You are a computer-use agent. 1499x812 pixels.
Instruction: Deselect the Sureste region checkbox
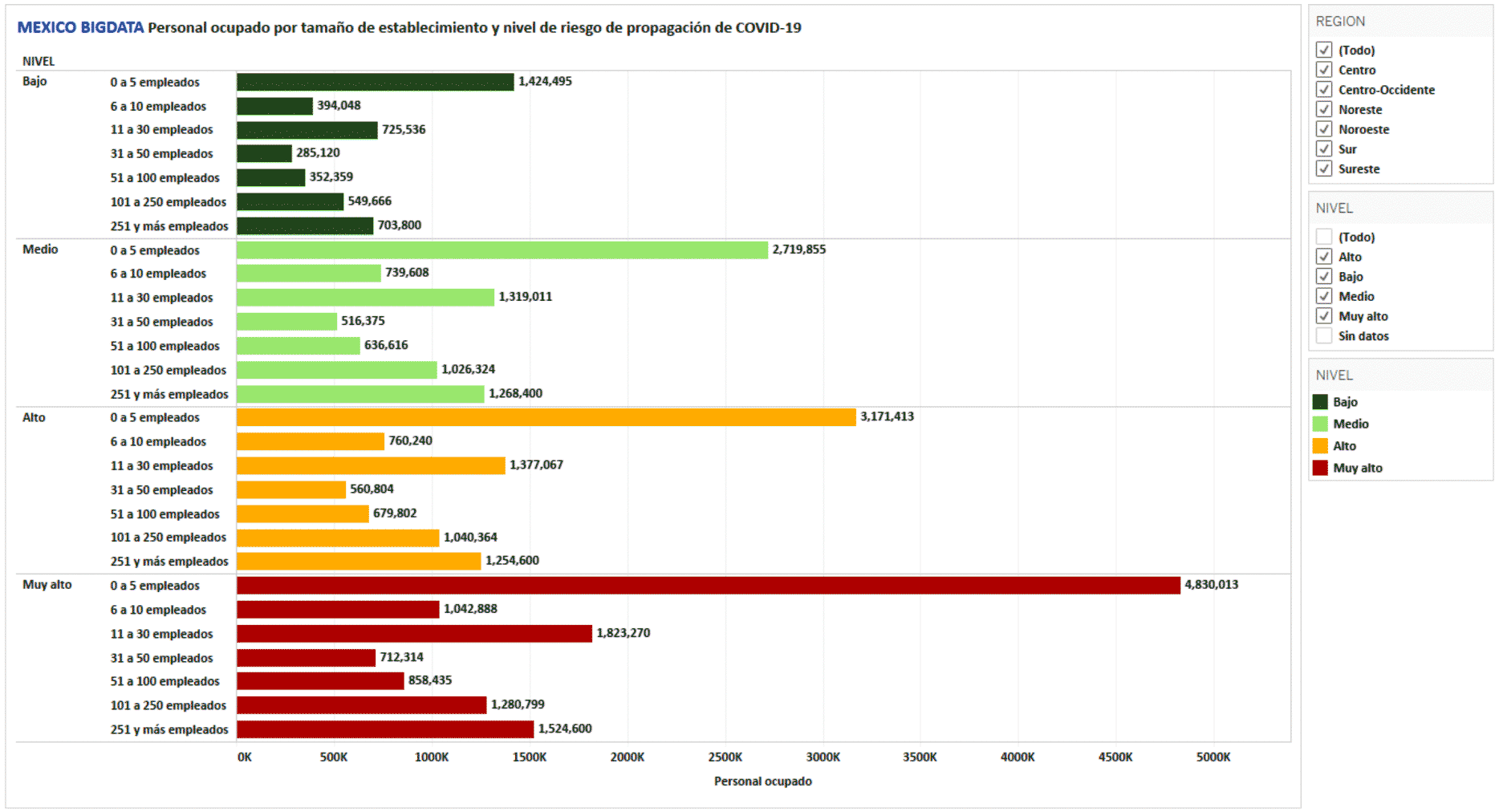click(1325, 168)
